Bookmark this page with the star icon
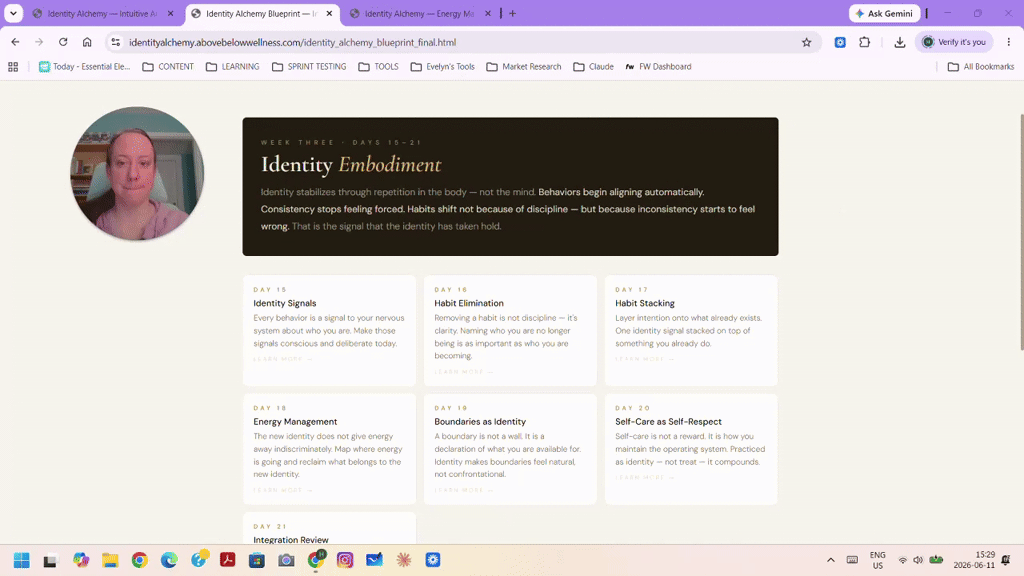The width and height of the screenshot is (1024, 576). click(807, 42)
